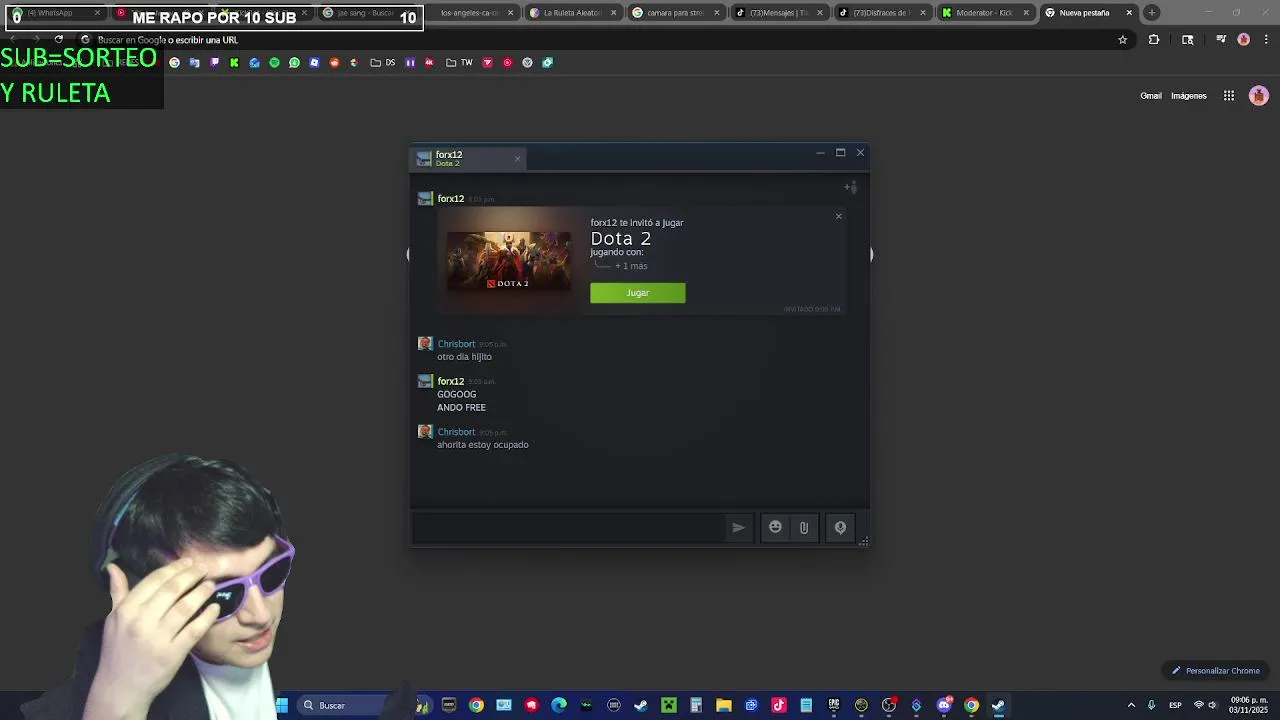This screenshot has height=720, width=1280.
Task: Open the WhatsApp bookmark icon
Action: 294,63
